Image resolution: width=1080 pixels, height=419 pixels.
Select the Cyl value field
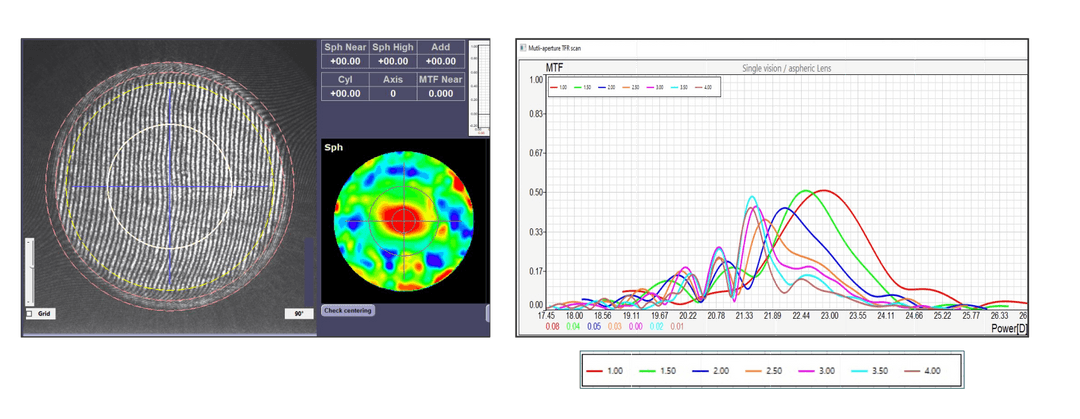(344, 93)
